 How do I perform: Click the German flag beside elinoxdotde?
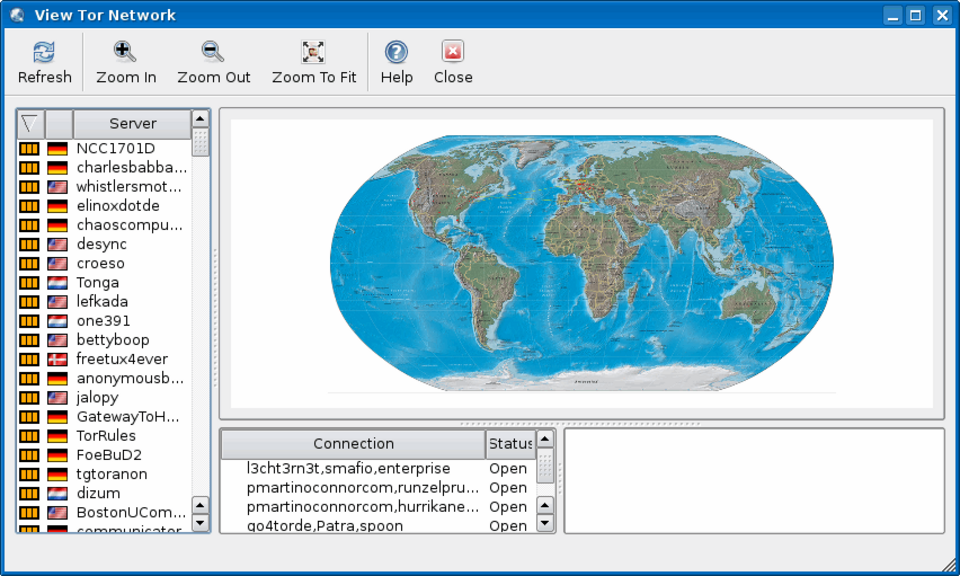(57, 206)
